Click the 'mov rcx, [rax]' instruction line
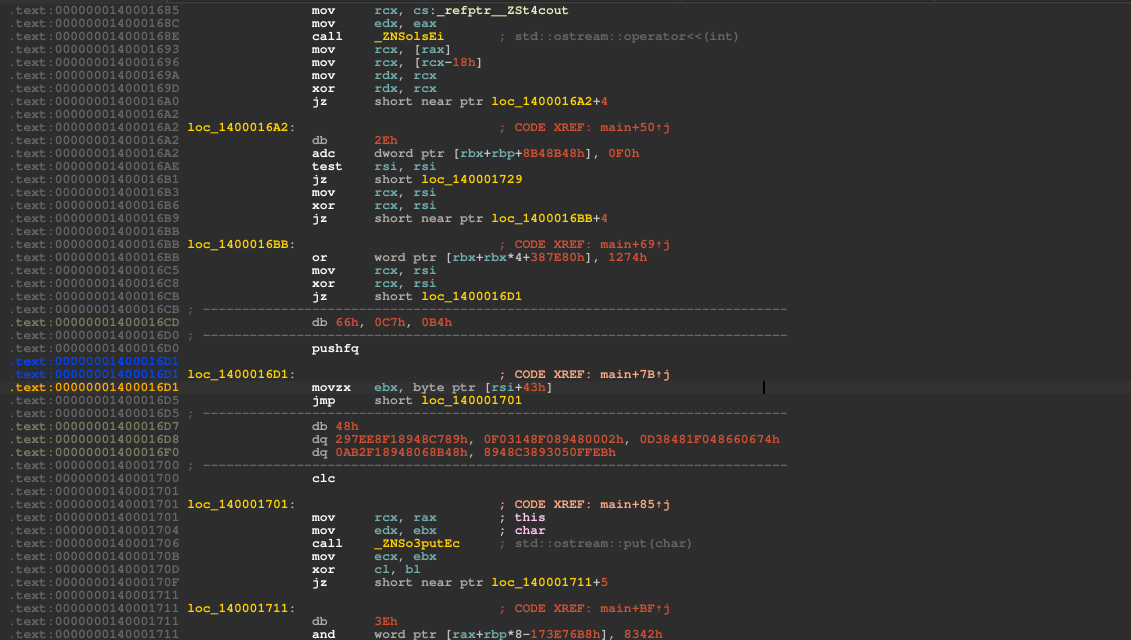Image resolution: width=1131 pixels, height=640 pixels. point(381,50)
